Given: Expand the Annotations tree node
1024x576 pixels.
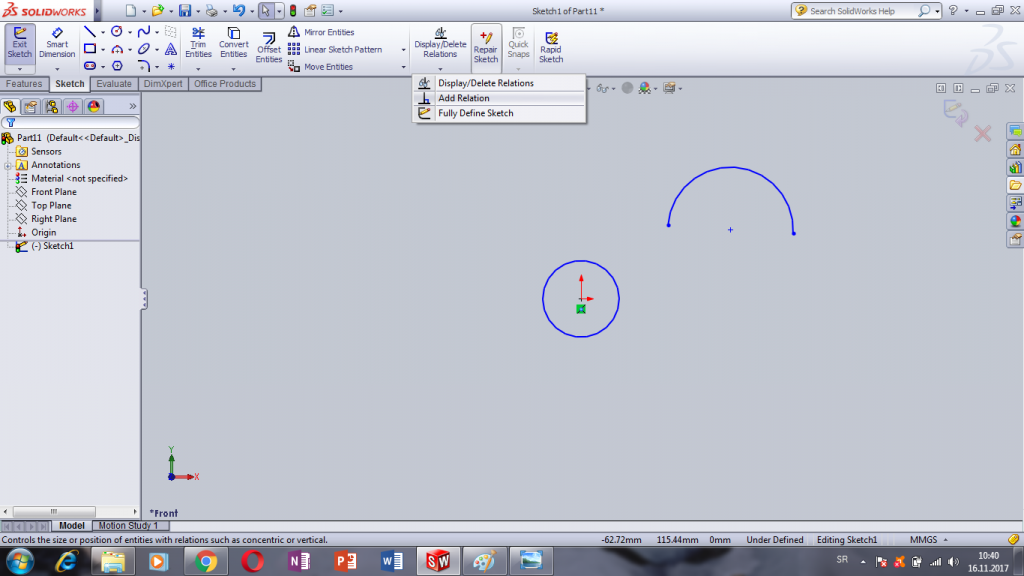Looking at the screenshot, I should coord(8,165).
